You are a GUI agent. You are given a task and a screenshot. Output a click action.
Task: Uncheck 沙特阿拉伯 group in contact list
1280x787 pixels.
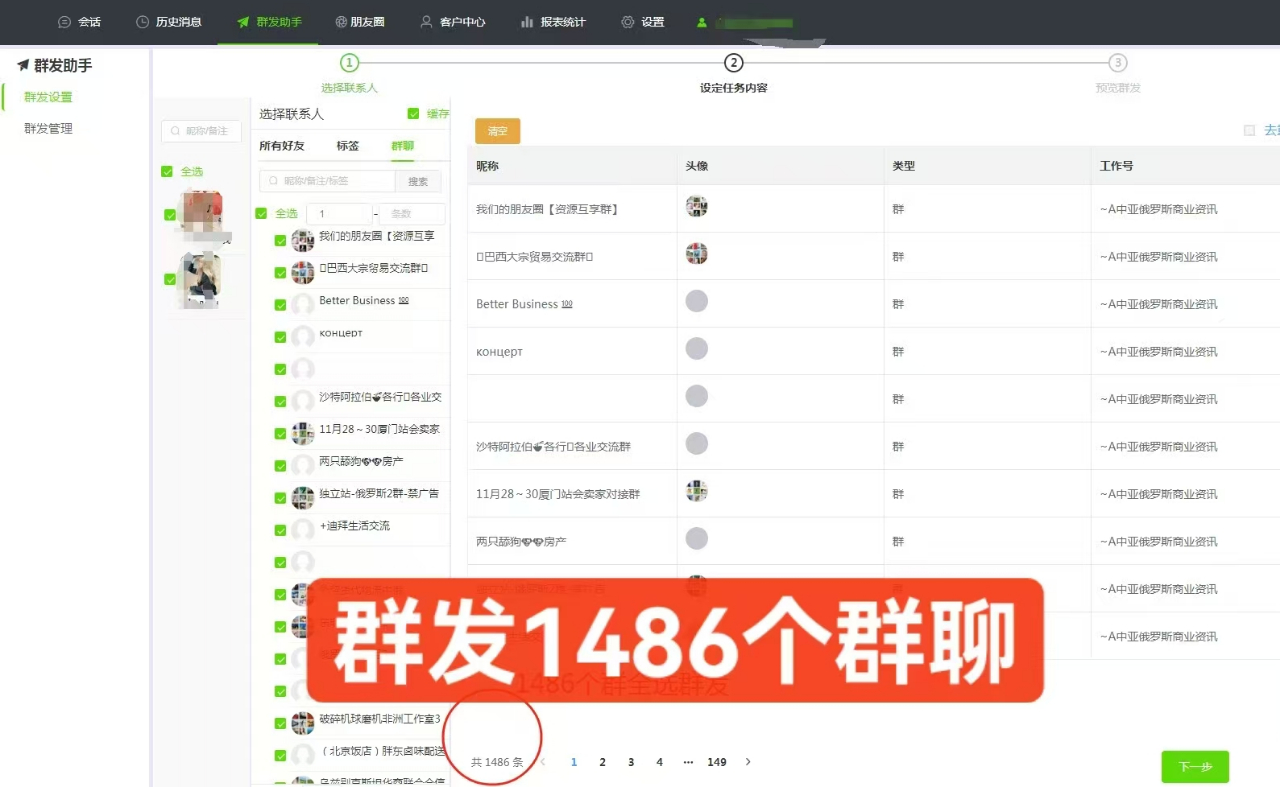(x=280, y=401)
